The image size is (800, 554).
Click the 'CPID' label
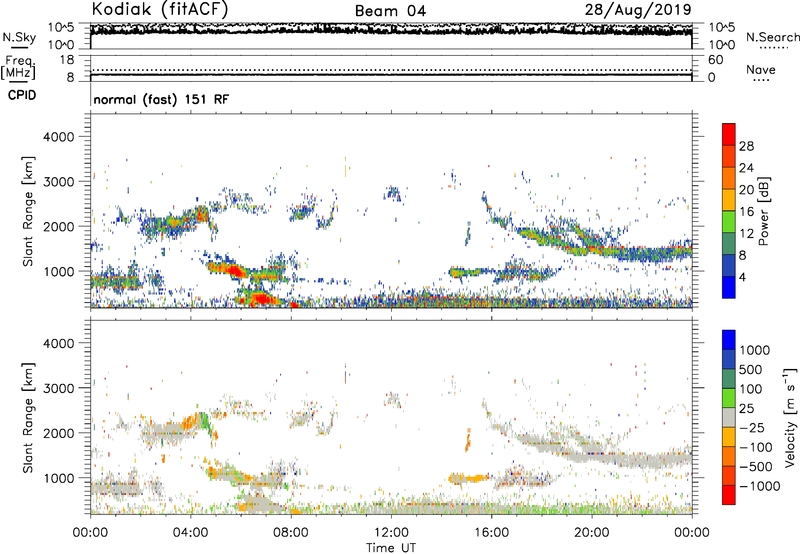click(22, 95)
